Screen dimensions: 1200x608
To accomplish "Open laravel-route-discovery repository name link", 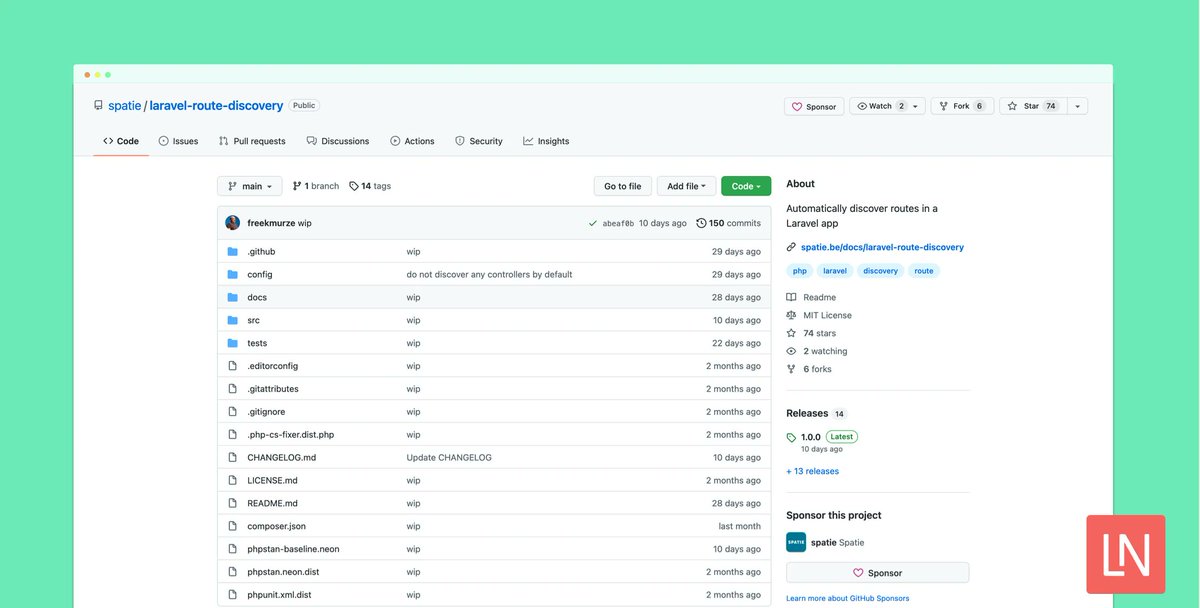I will point(216,105).
